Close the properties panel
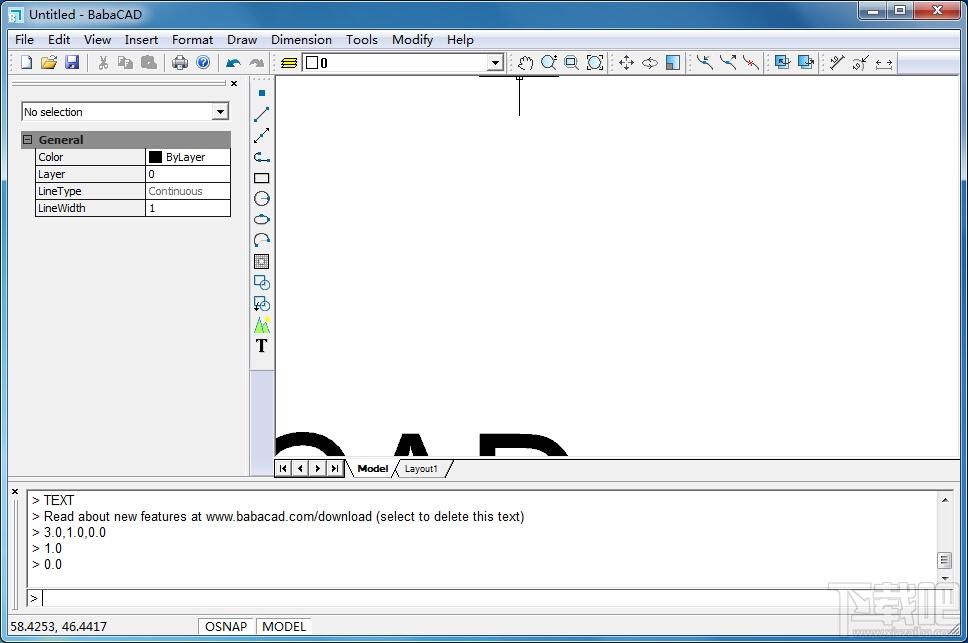968x643 pixels. 234,83
